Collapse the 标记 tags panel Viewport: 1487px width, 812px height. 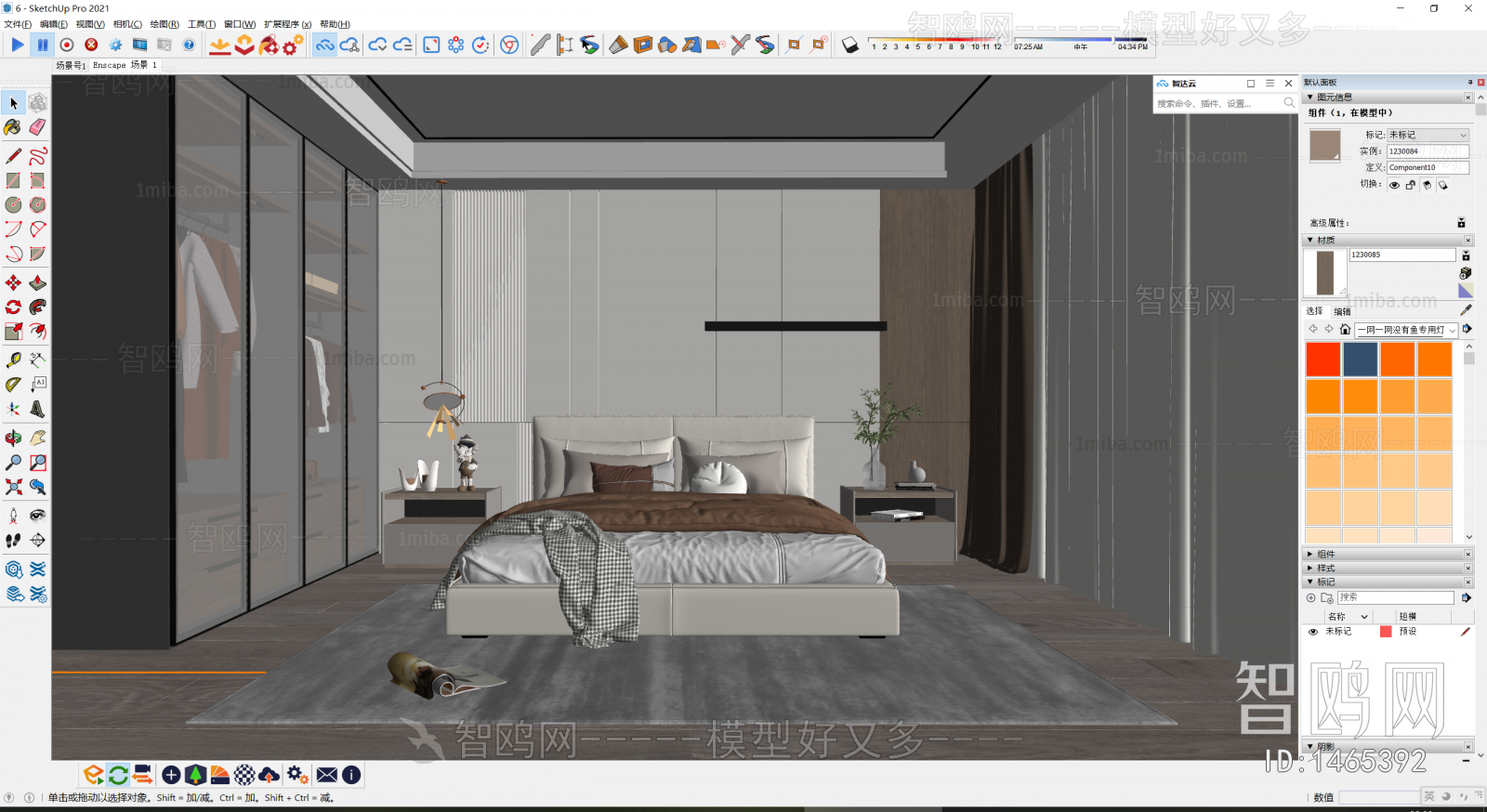tap(1310, 582)
